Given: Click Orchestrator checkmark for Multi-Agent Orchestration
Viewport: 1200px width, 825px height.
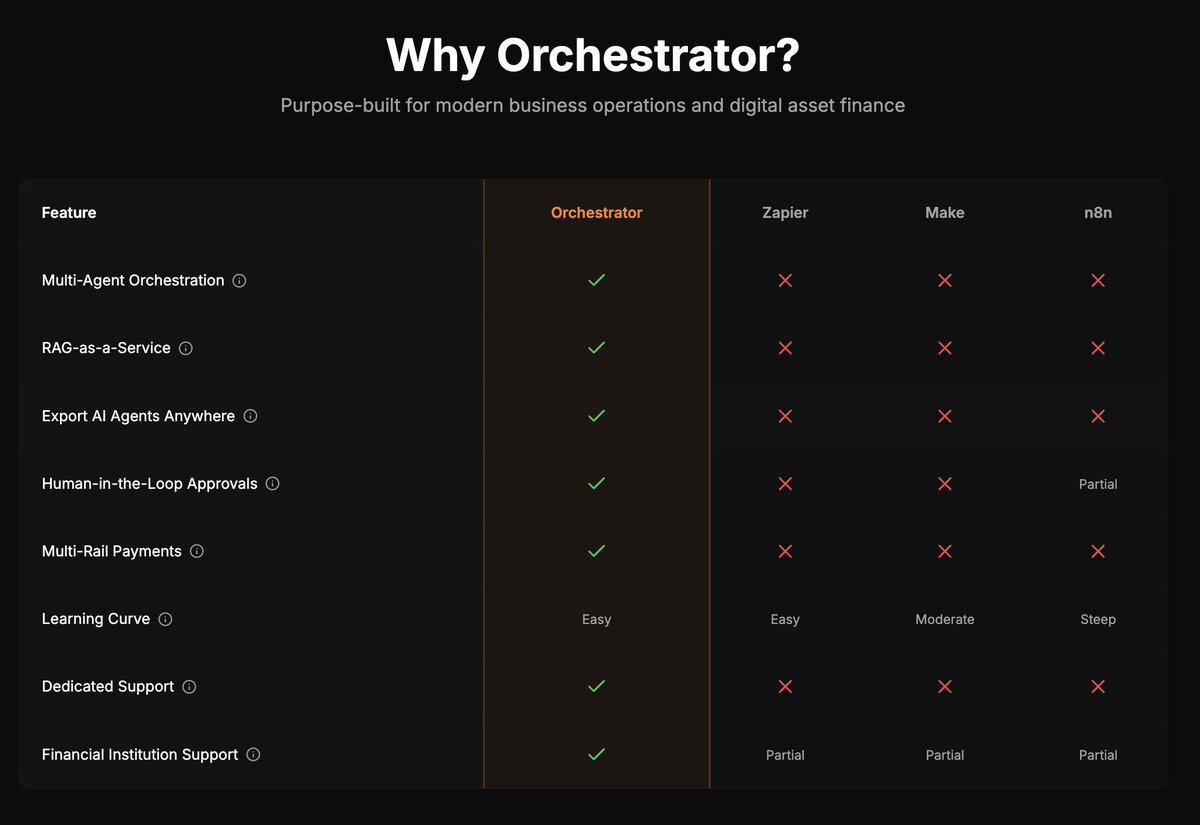Looking at the screenshot, I should coord(596,281).
